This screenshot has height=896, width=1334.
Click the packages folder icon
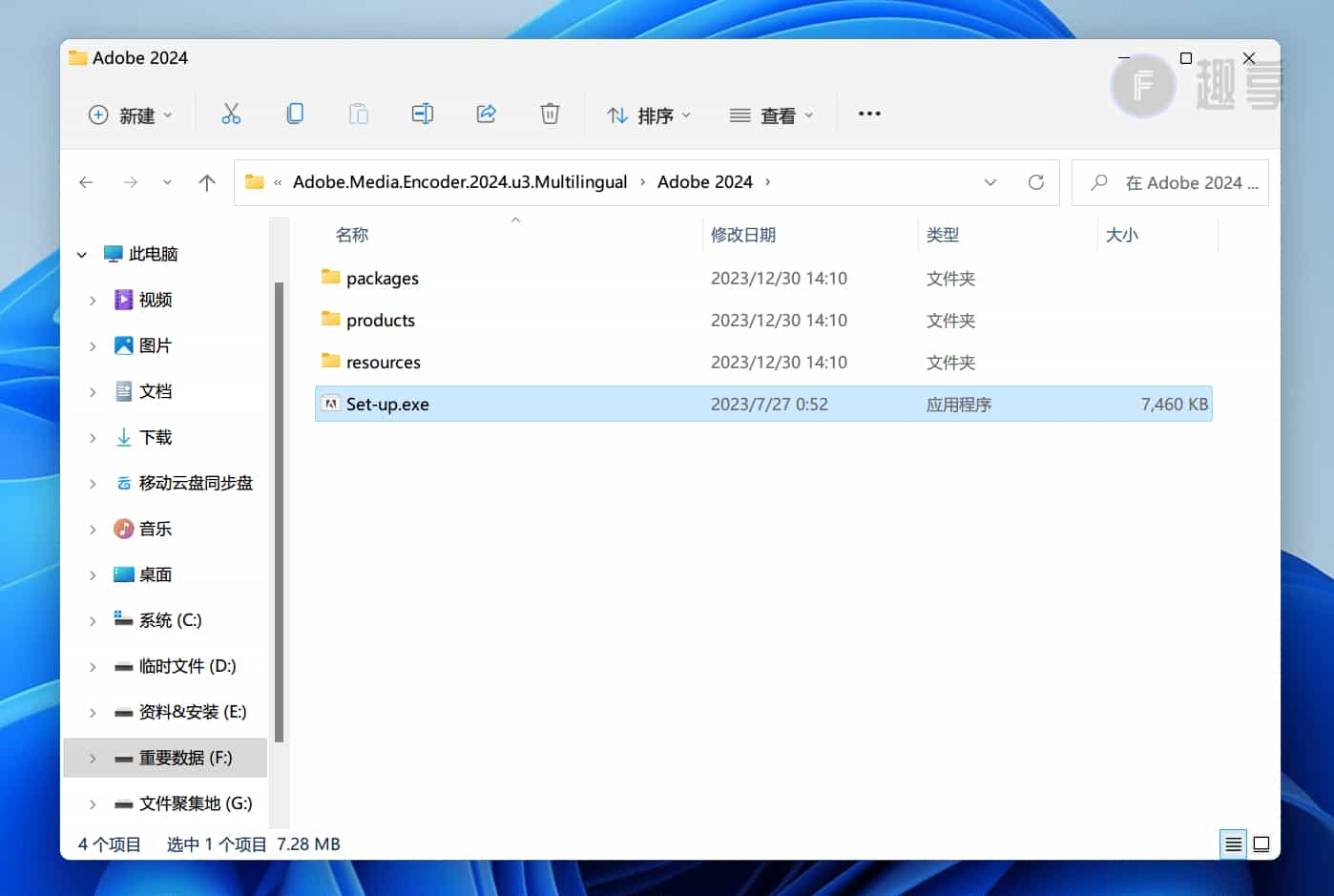pos(331,277)
